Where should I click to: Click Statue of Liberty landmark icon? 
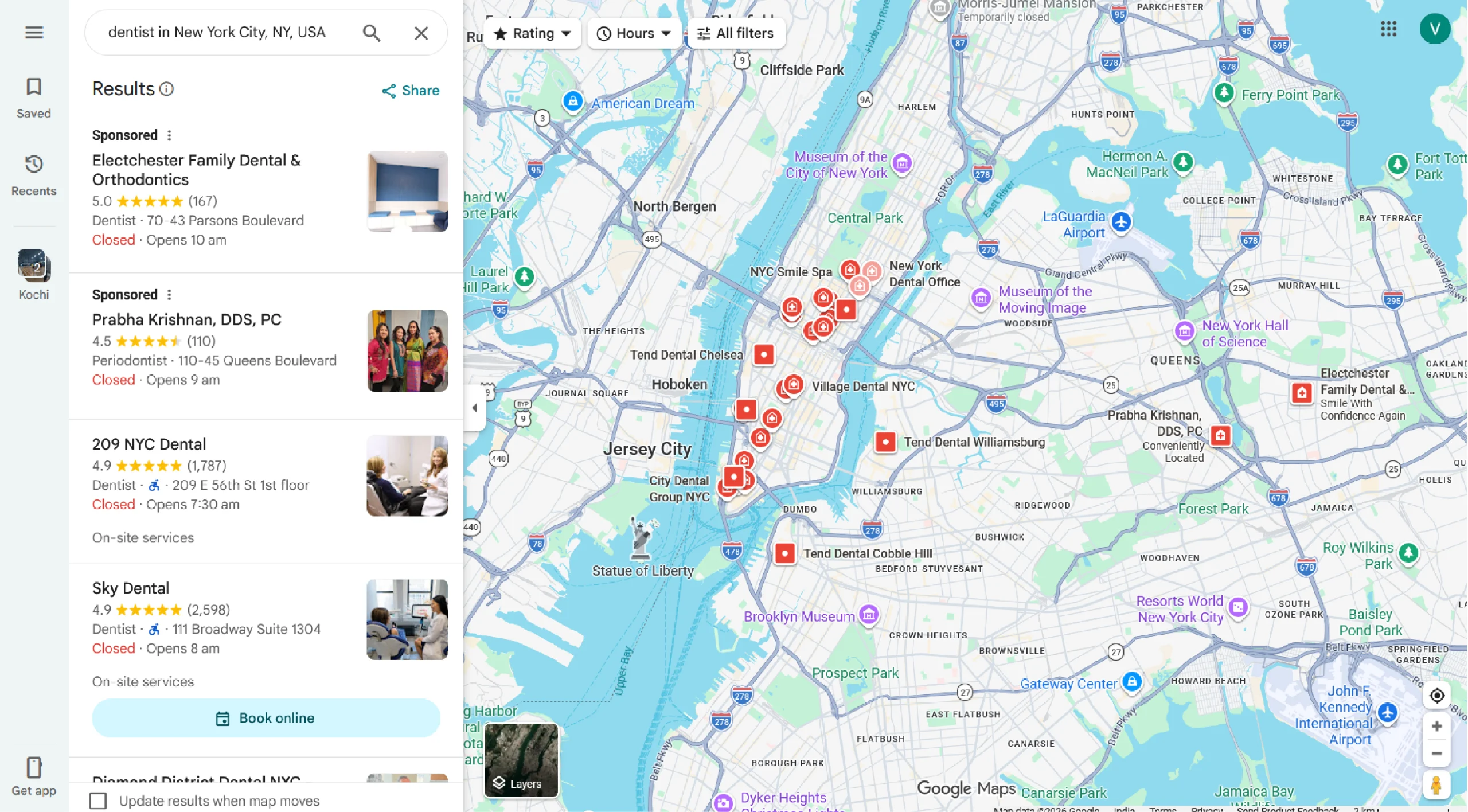click(642, 538)
